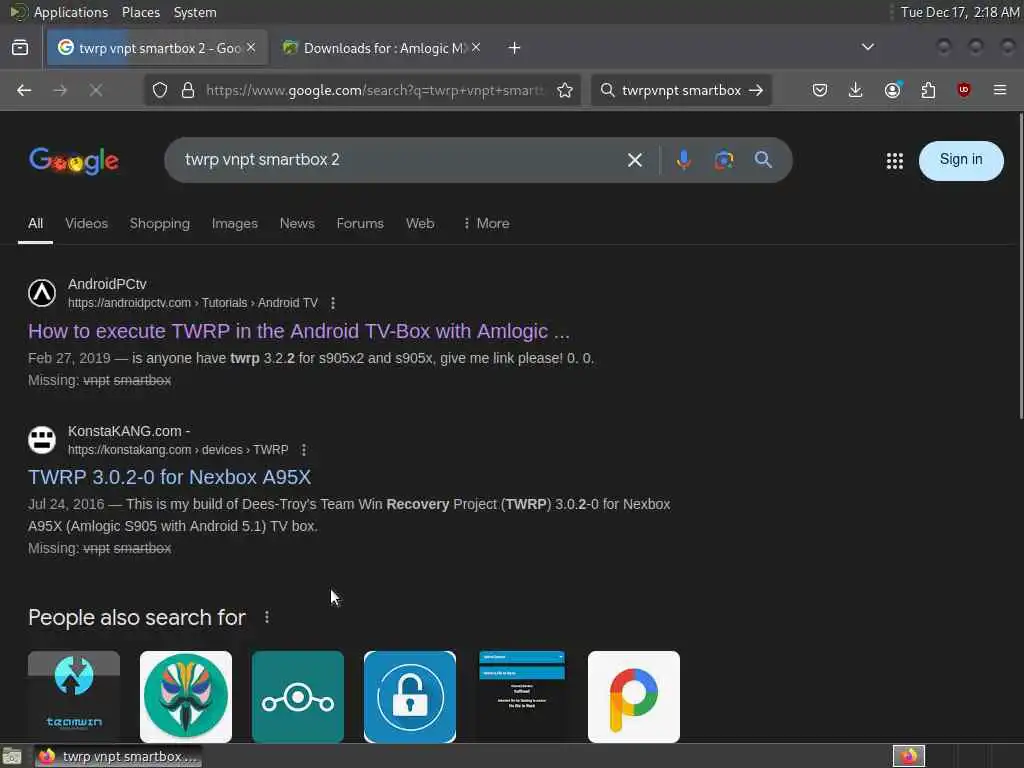Open the Firefox hamburger application menu
Screen dimensions: 1024x768
pos(1000,90)
